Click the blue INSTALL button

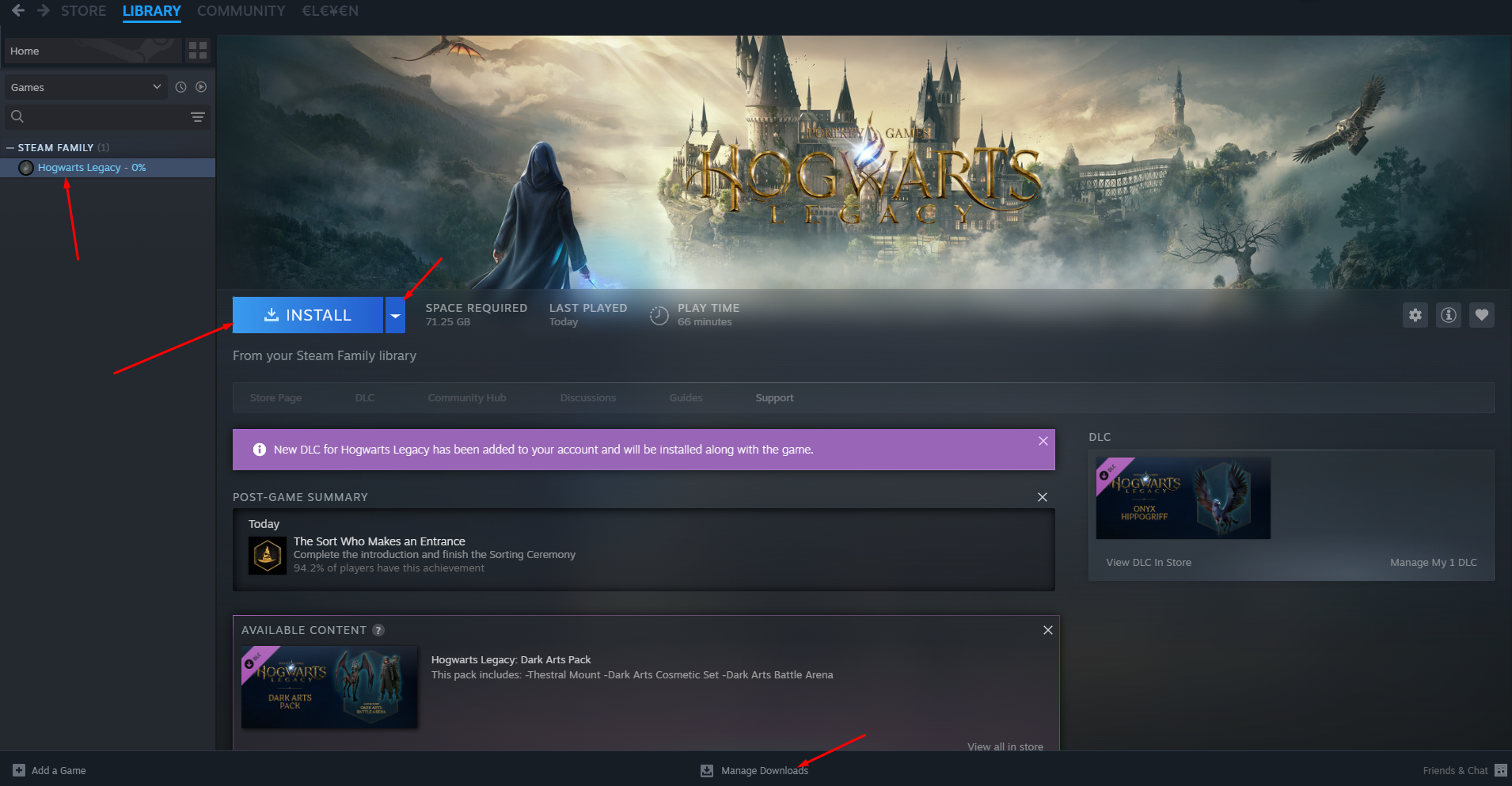click(308, 315)
